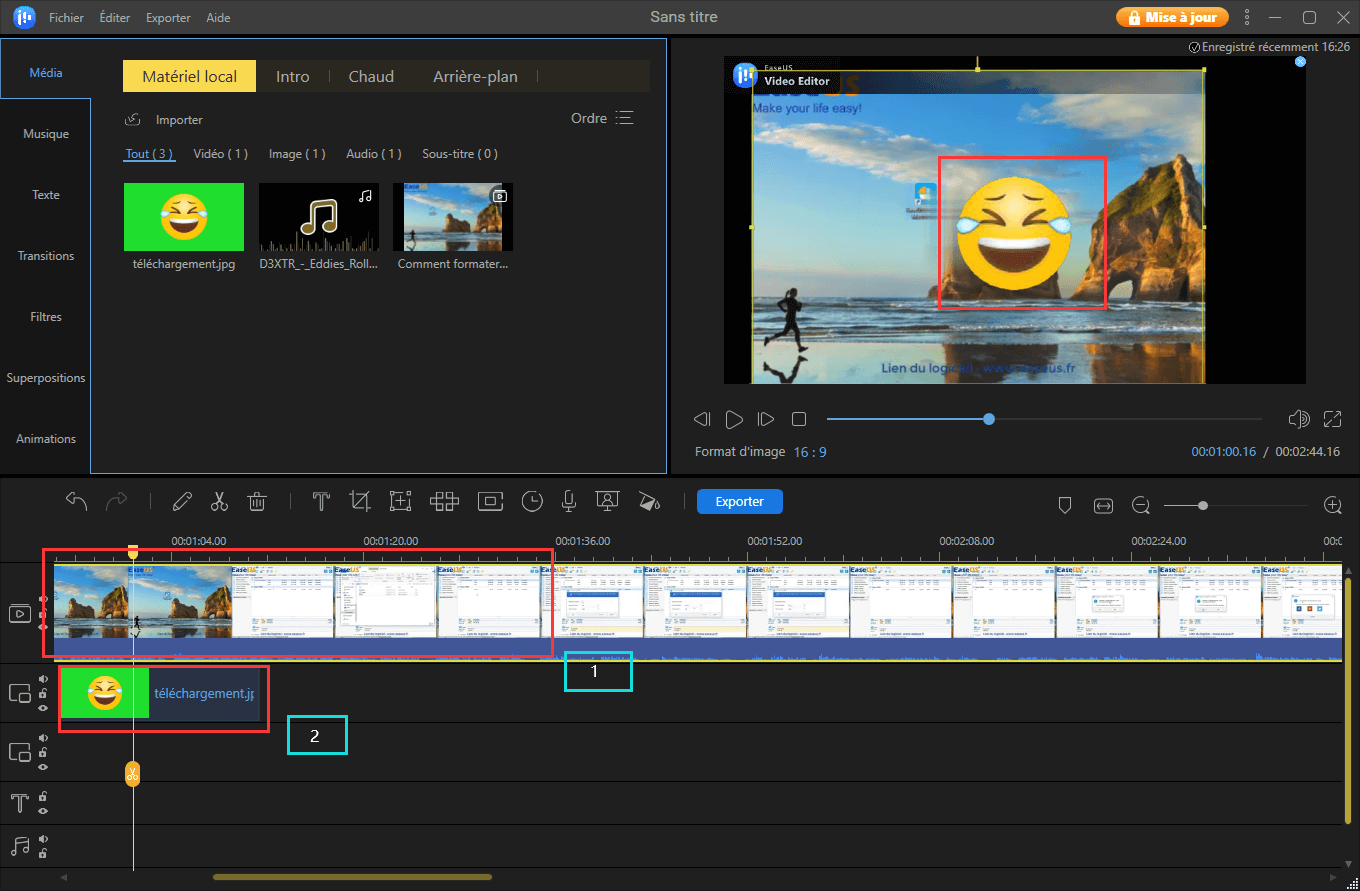Click the microphone voiceover icon
1360x891 pixels.
pyautogui.click(x=568, y=502)
